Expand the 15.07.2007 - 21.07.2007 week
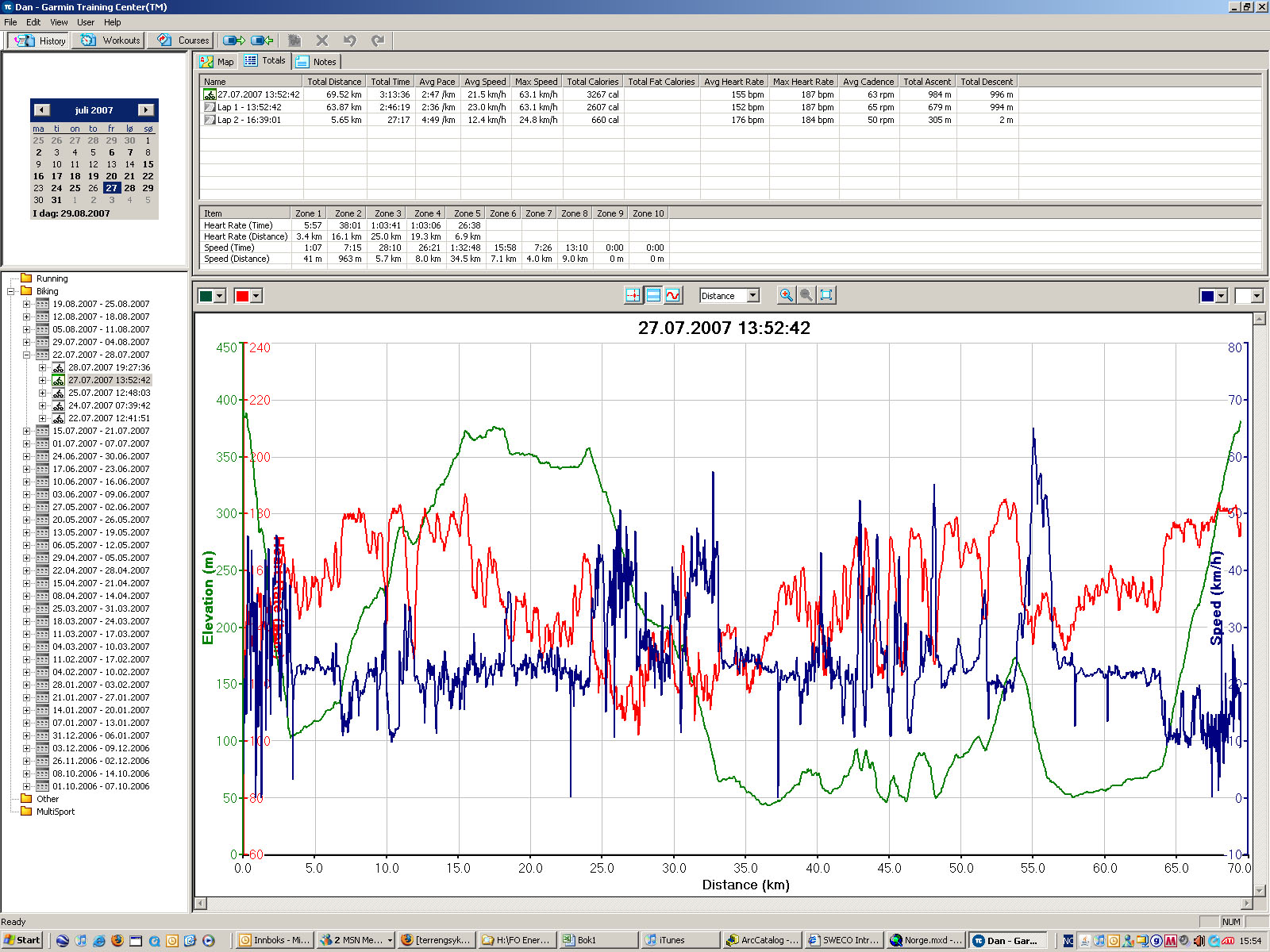The height and width of the screenshot is (952, 1270). tap(26, 431)
